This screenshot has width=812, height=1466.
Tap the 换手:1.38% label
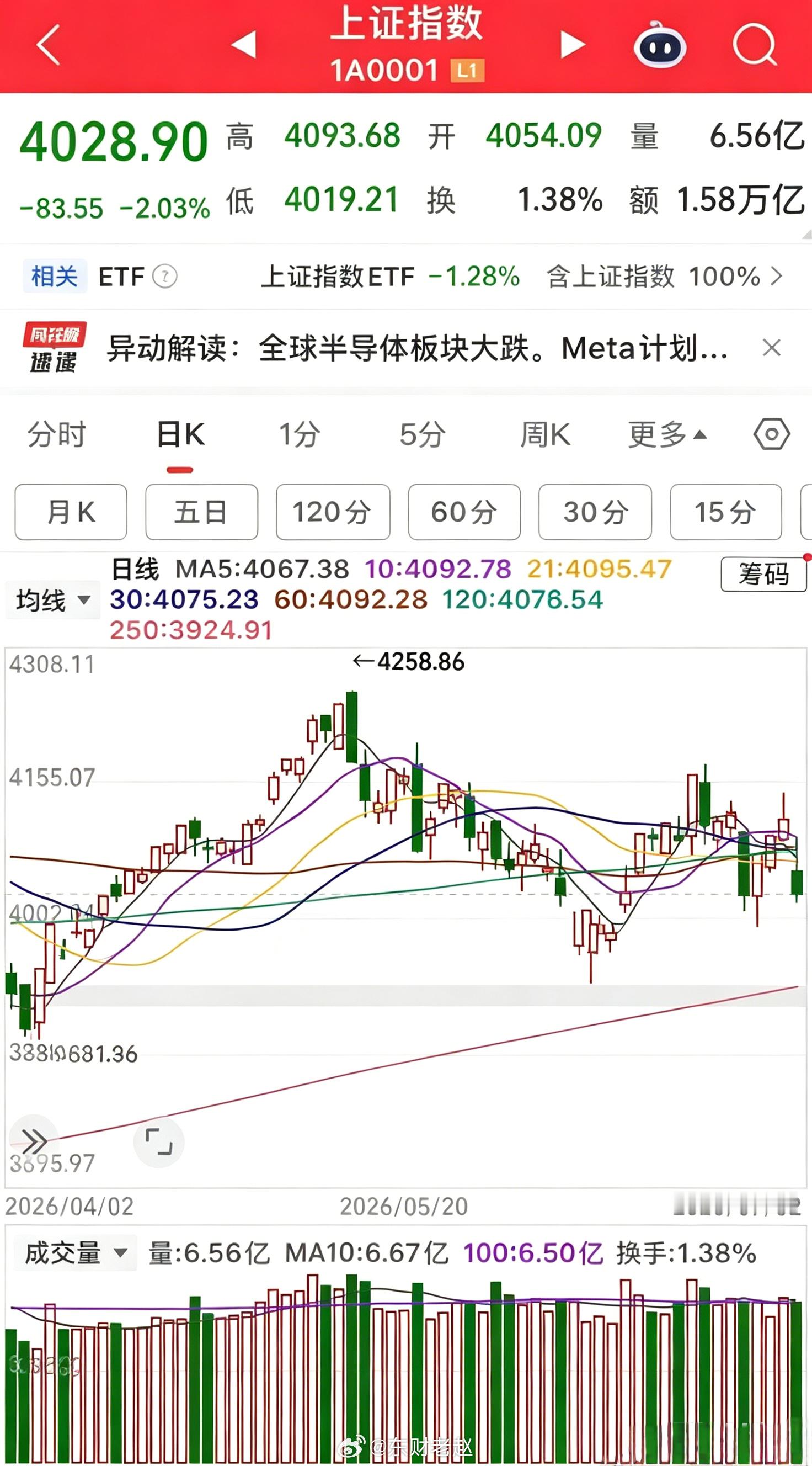[686, 1253]
